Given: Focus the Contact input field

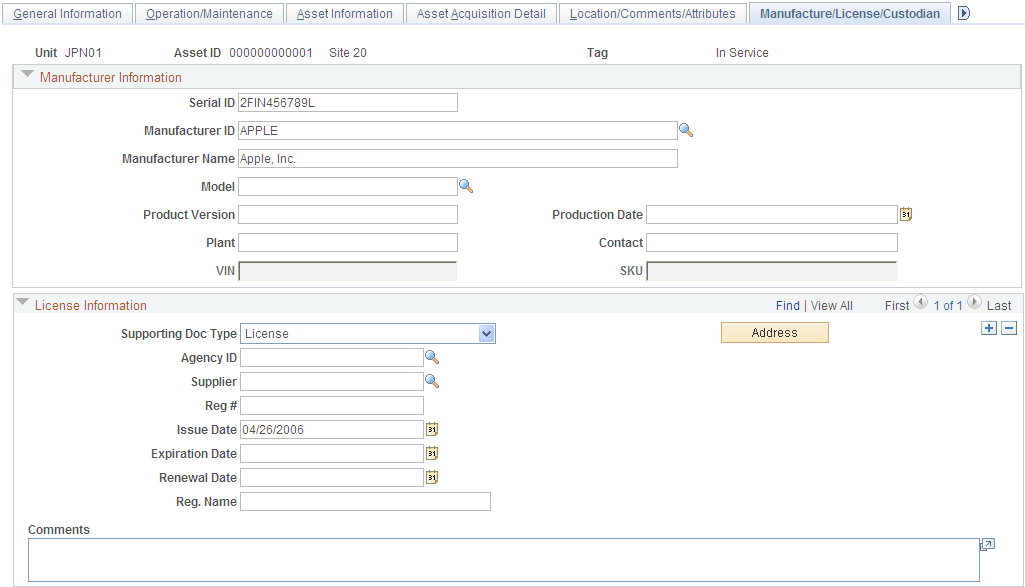Looking at the screenshot, I should coord(772,243).
